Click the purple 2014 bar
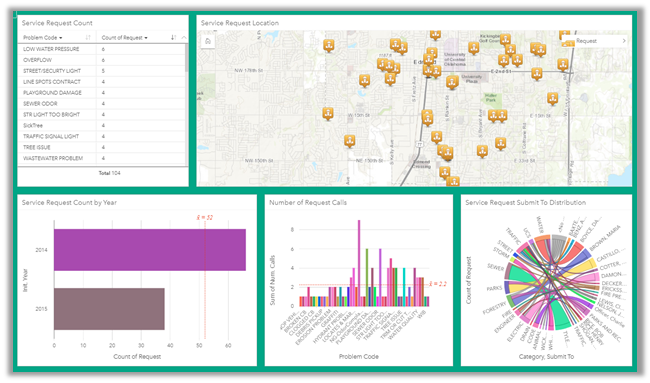Image resolution: width=650 pixels, height=383 pixels. point(150,250)
